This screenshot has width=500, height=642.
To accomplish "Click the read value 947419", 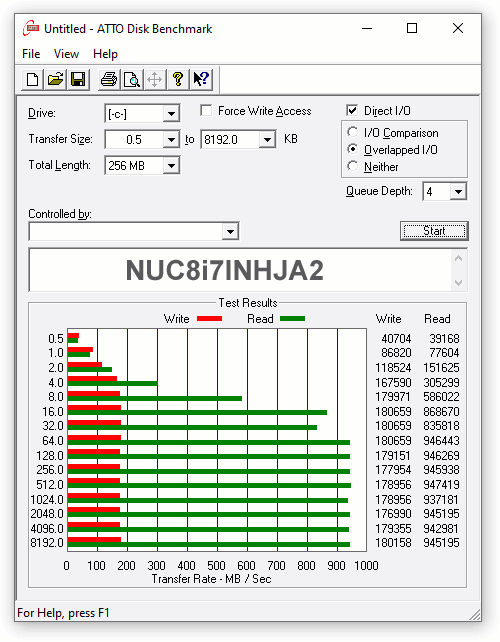I will pyautogui.click(x=441, y=485).
